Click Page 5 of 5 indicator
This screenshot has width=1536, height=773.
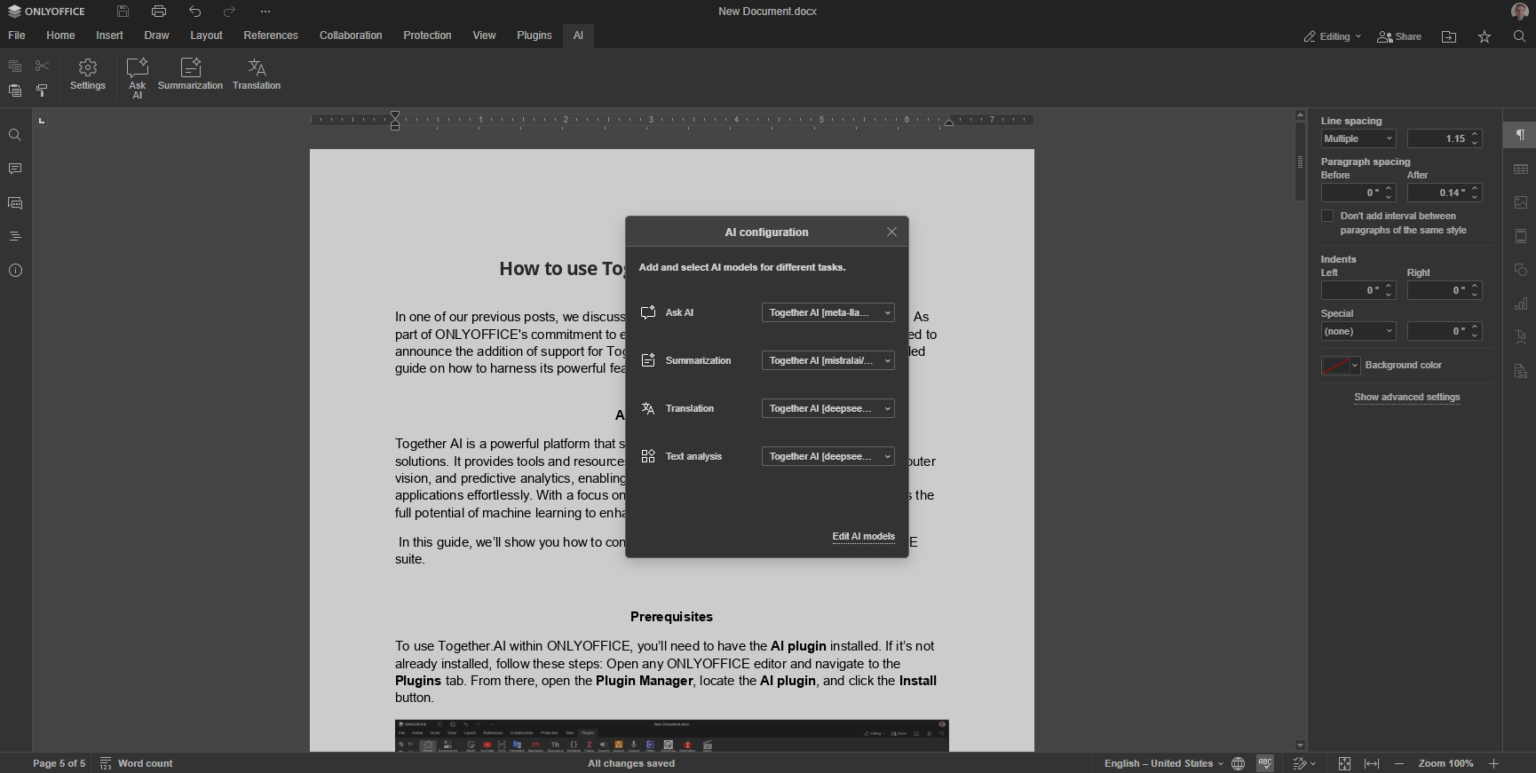click(59, 763)
